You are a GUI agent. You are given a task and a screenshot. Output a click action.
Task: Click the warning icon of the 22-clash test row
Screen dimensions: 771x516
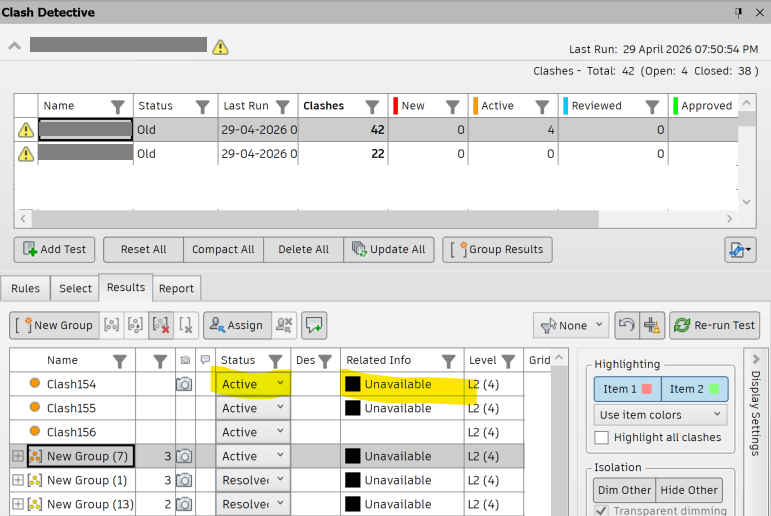pyautogui.click(x=26, y=154)
